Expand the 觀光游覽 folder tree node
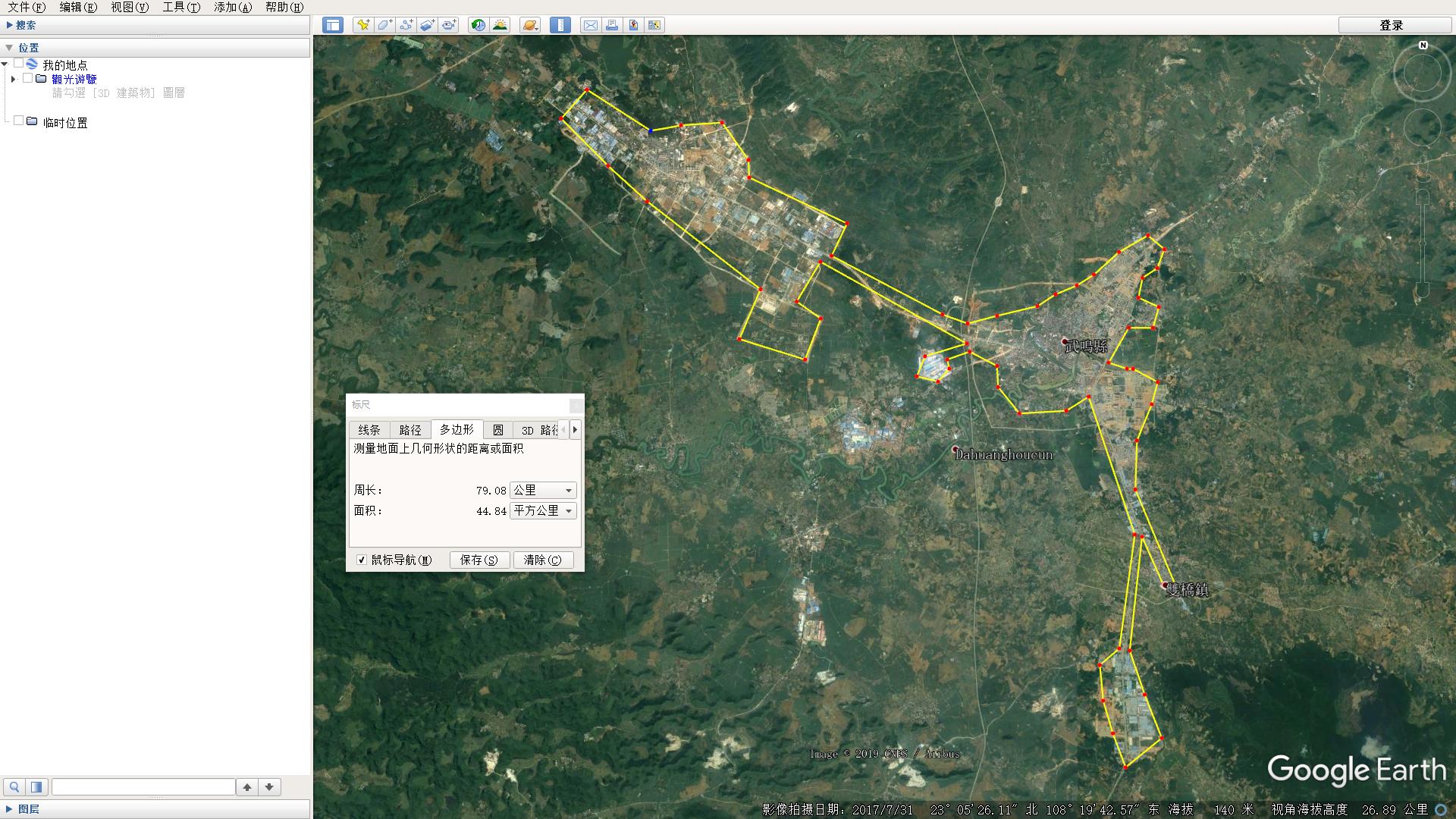 tap(13, 79)
